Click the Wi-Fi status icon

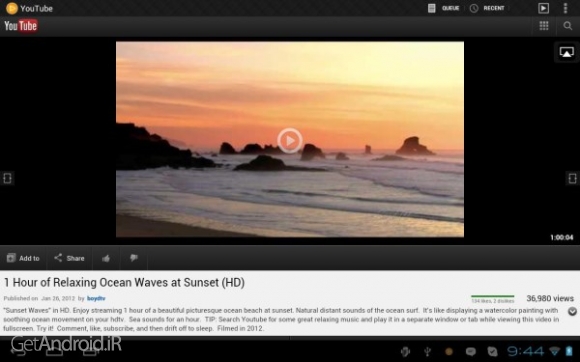[x=554, y=351]
